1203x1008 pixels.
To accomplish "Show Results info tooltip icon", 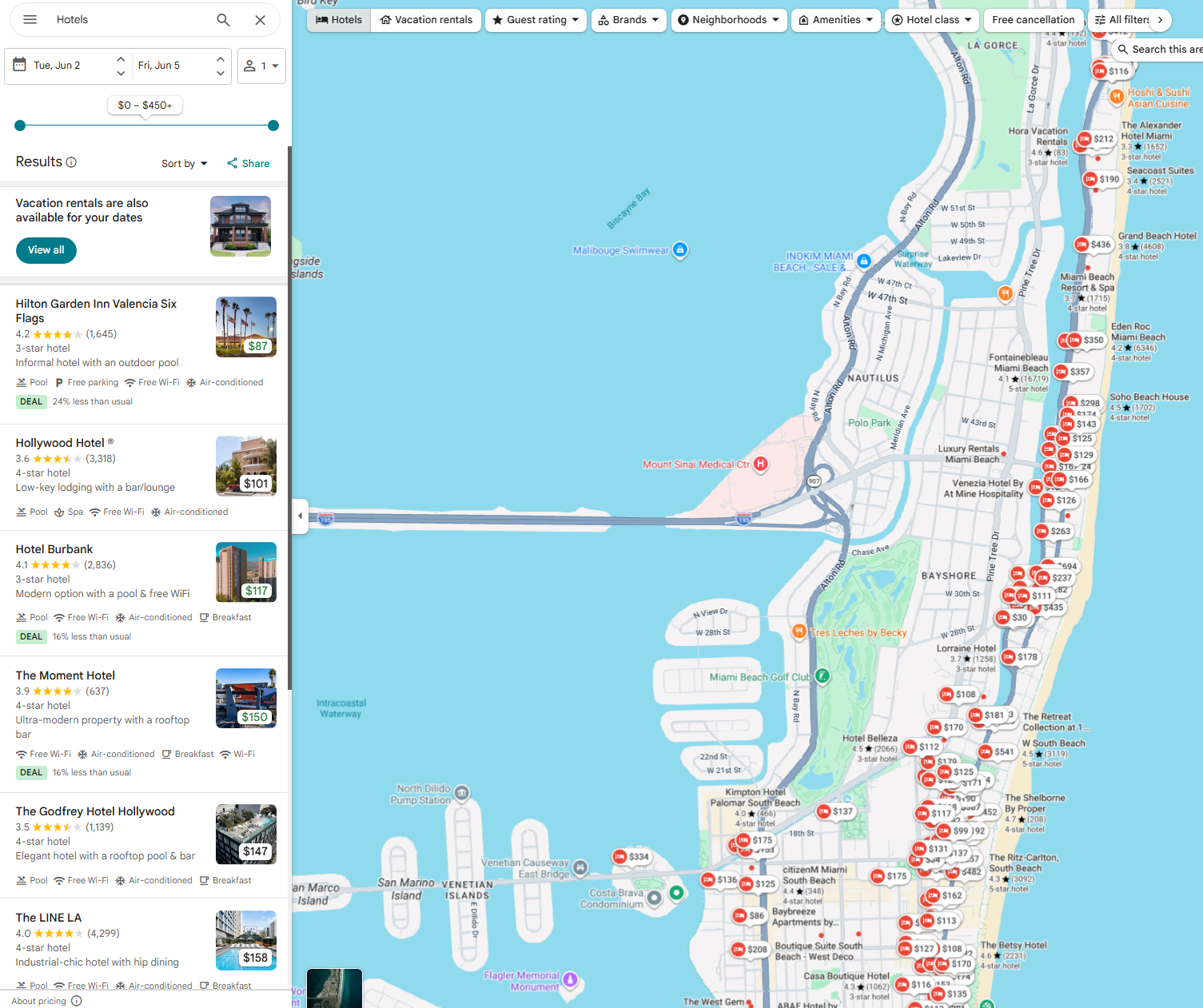I will pos(71,162).
